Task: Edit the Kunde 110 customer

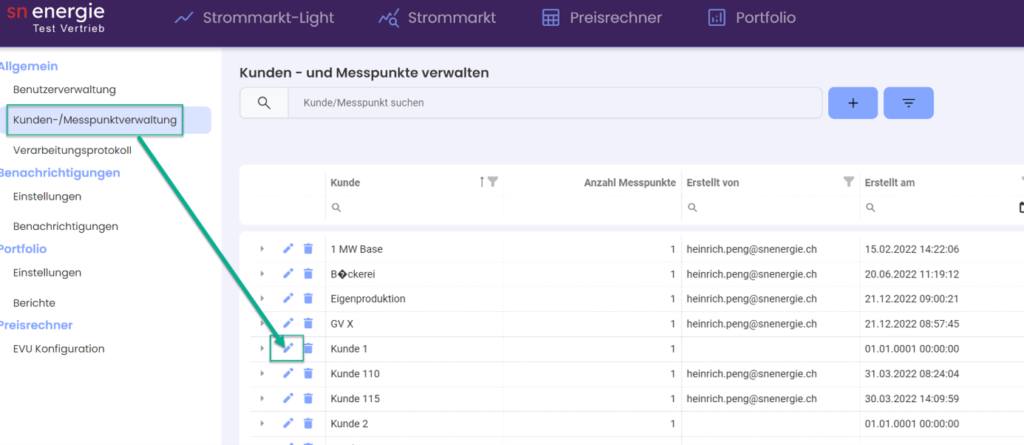Action: coord(288,373)
